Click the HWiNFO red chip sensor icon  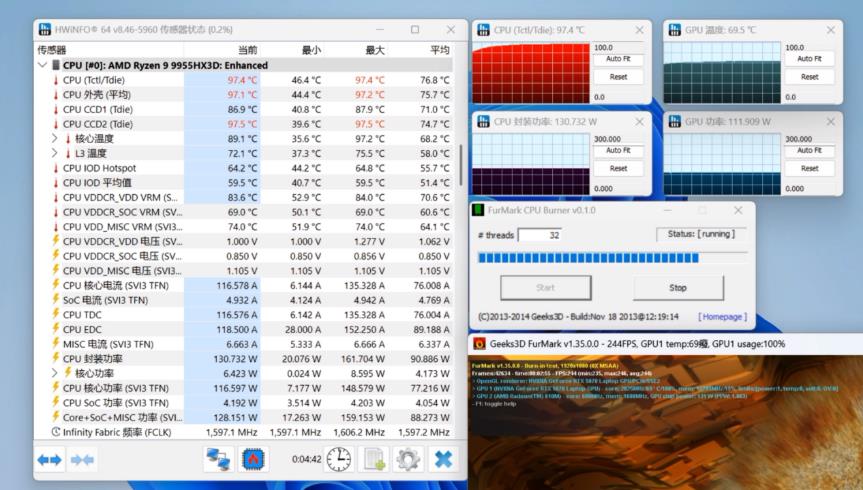[x=253, y=459]
